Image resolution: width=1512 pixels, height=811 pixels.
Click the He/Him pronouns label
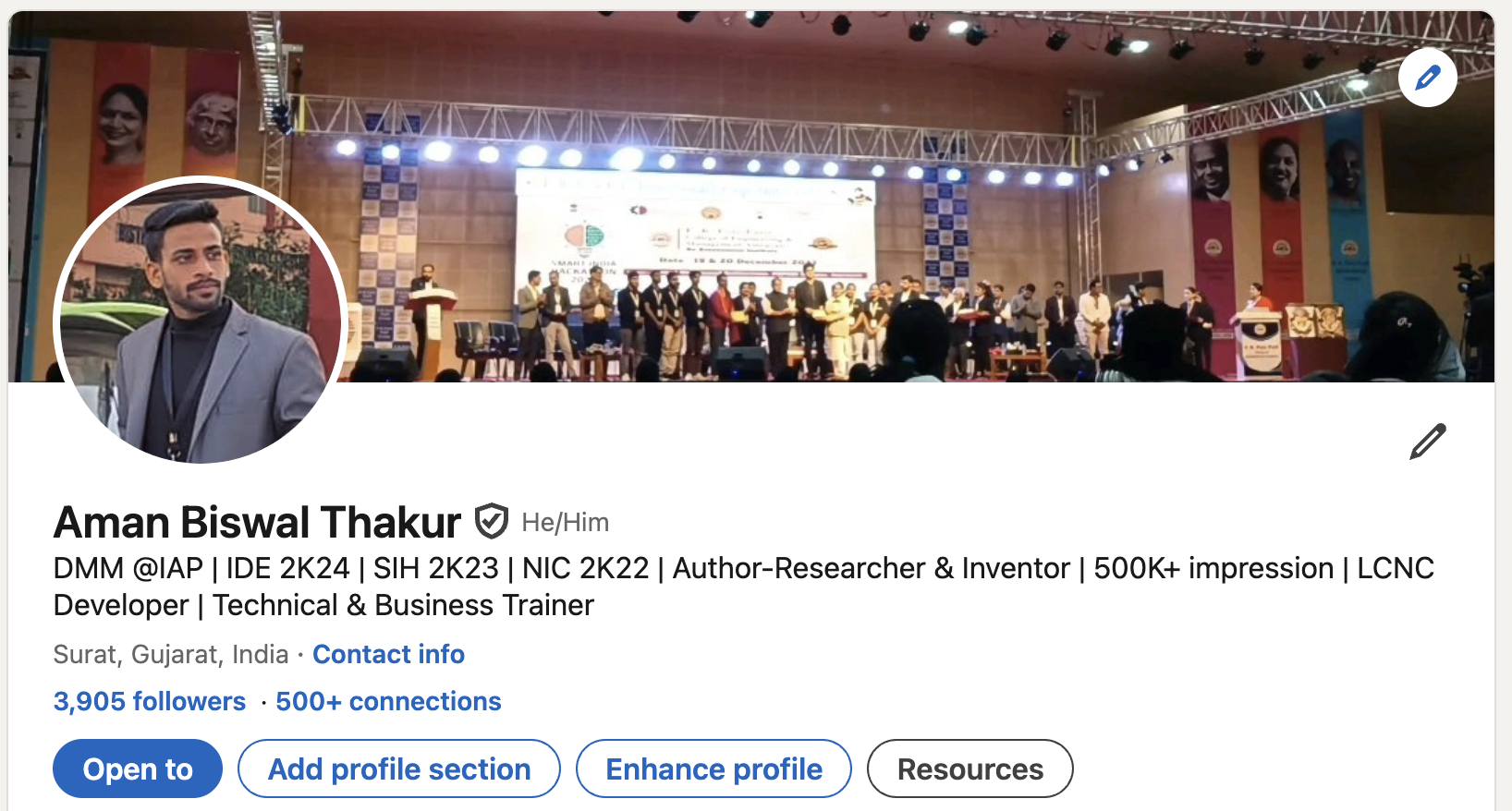[566, 523]
